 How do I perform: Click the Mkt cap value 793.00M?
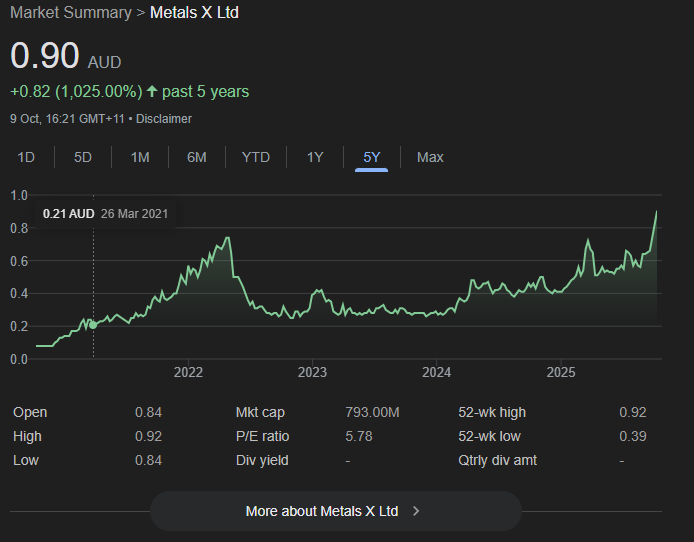pos(372,412)
